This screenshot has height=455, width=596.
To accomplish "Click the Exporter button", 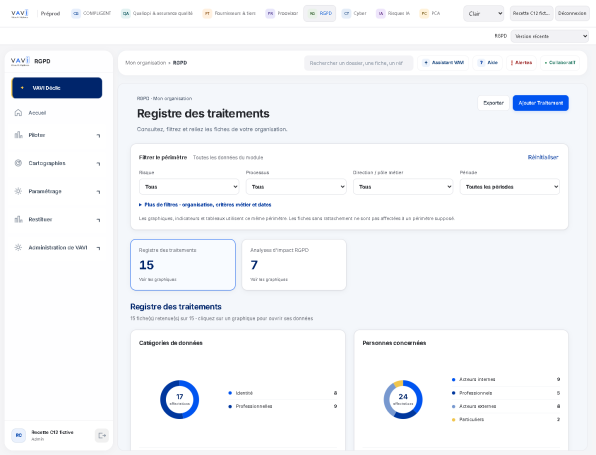I will click(493, 103).
